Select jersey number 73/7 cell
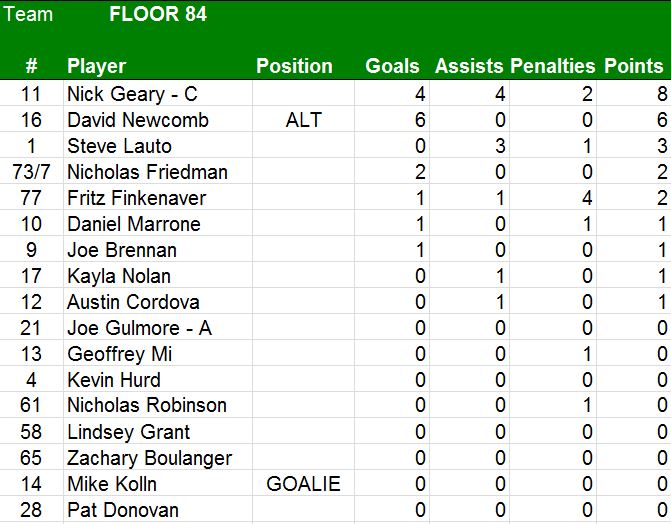671x524 pixels. click(x=31, y=172)
